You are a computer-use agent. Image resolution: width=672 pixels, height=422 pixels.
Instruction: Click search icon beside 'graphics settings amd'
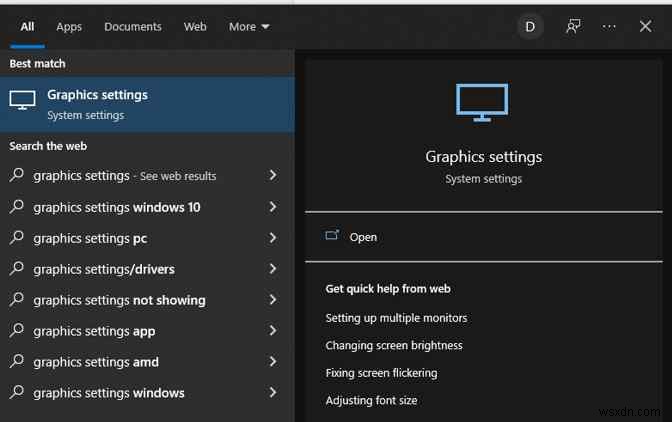17,362
